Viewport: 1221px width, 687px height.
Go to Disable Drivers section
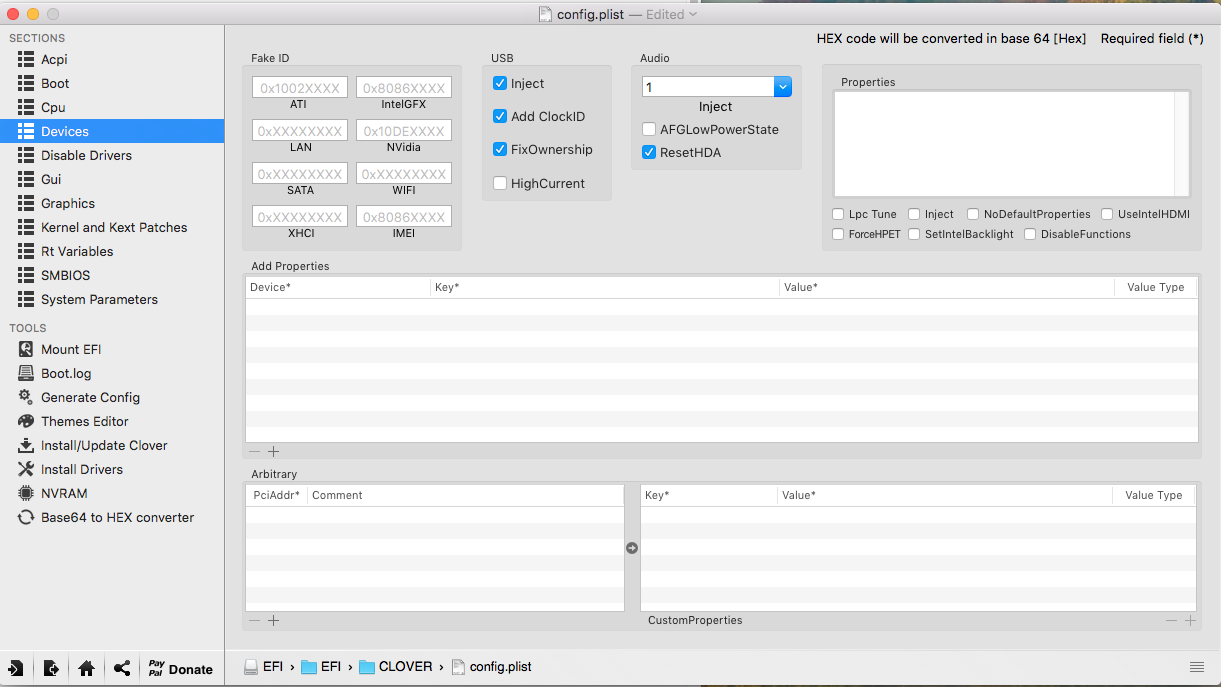[86, 155]
